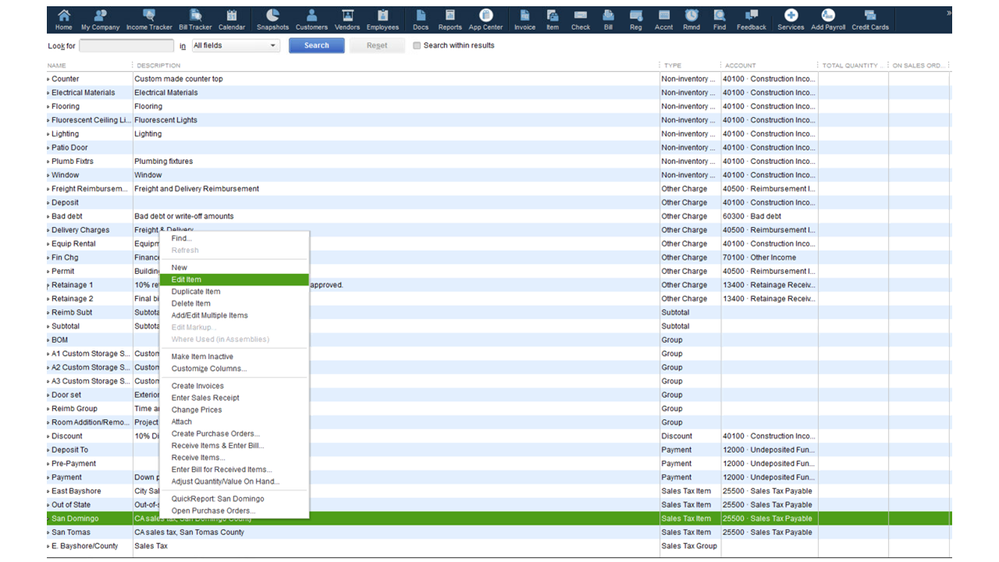
Task: Open the Services toolbar icon
Action: (x=791, y=20)
